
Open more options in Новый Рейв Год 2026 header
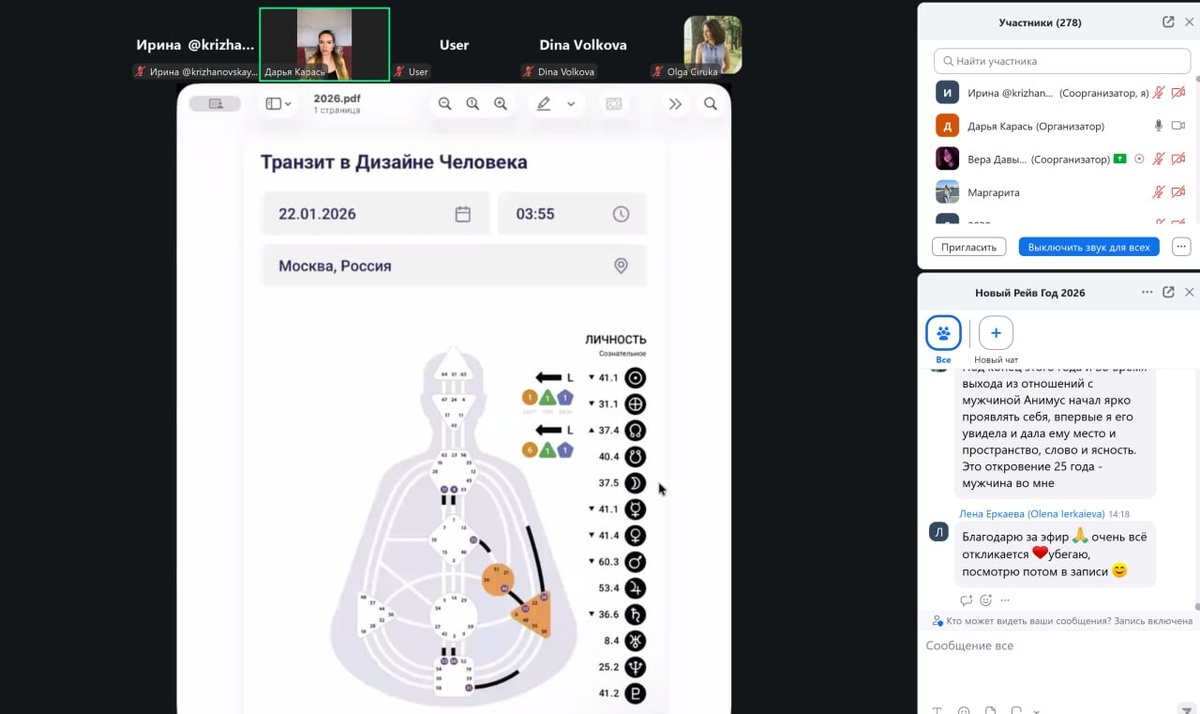1147,292
